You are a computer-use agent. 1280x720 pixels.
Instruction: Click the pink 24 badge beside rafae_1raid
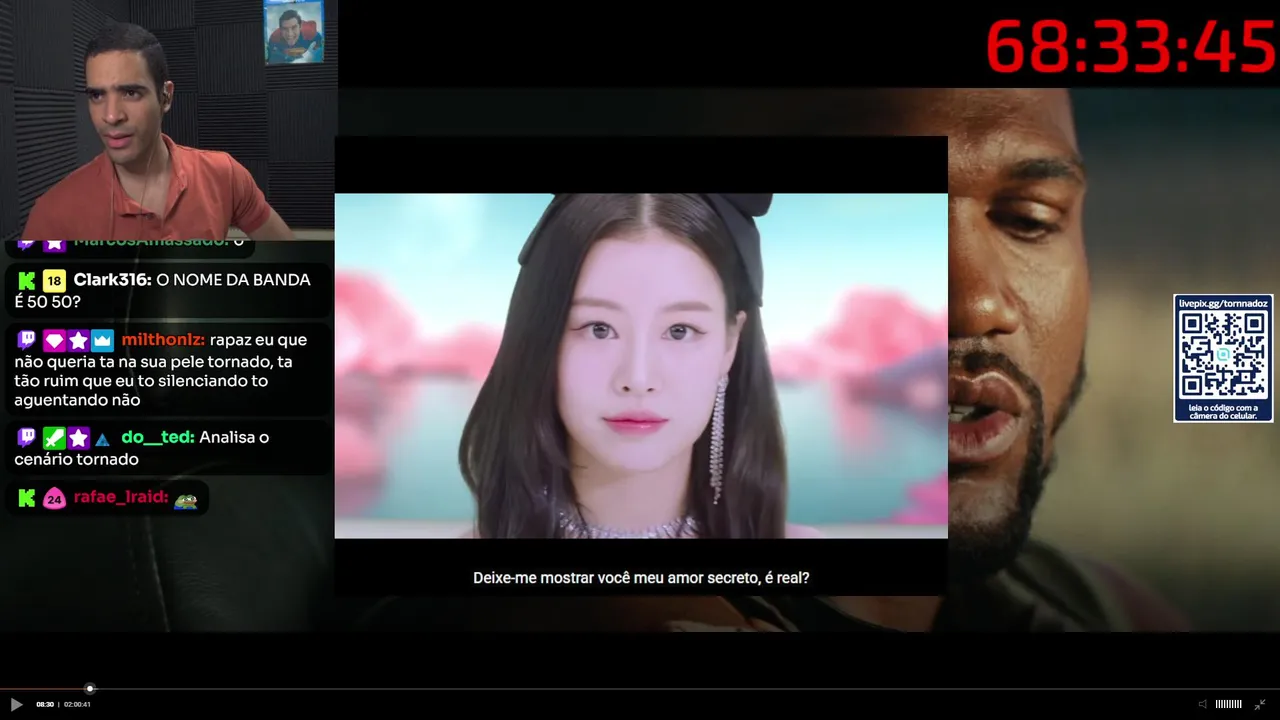click(53, 498)
